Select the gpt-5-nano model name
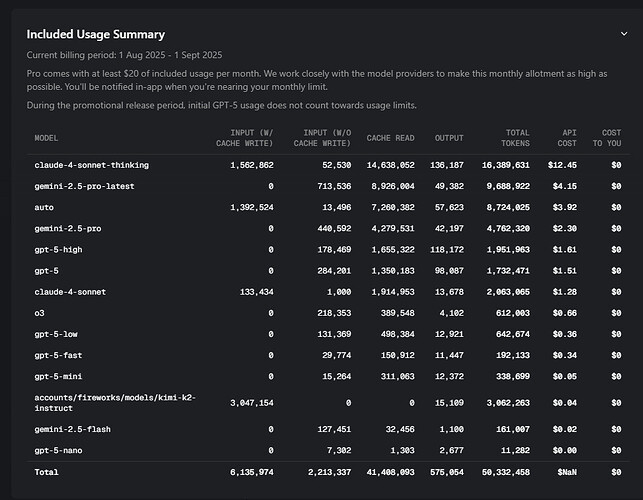Viewport: 643px width, 500px height. (x=58, y=450)
